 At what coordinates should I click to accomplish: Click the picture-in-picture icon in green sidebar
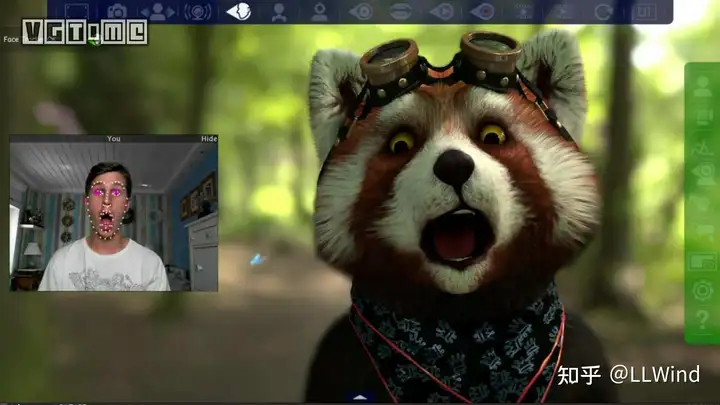click(703, 263)
